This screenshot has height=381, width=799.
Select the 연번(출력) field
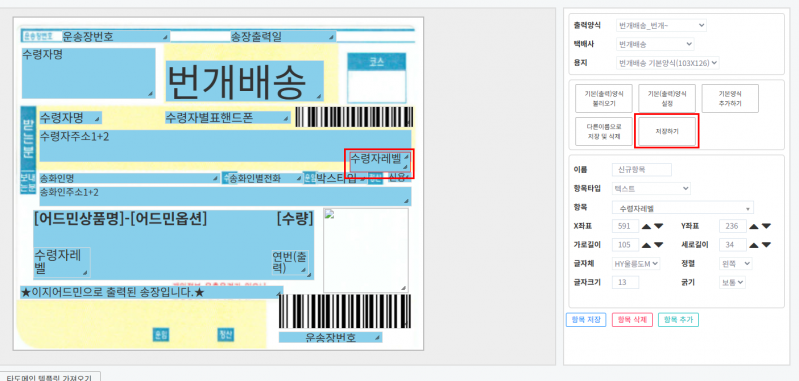[290, 262]
